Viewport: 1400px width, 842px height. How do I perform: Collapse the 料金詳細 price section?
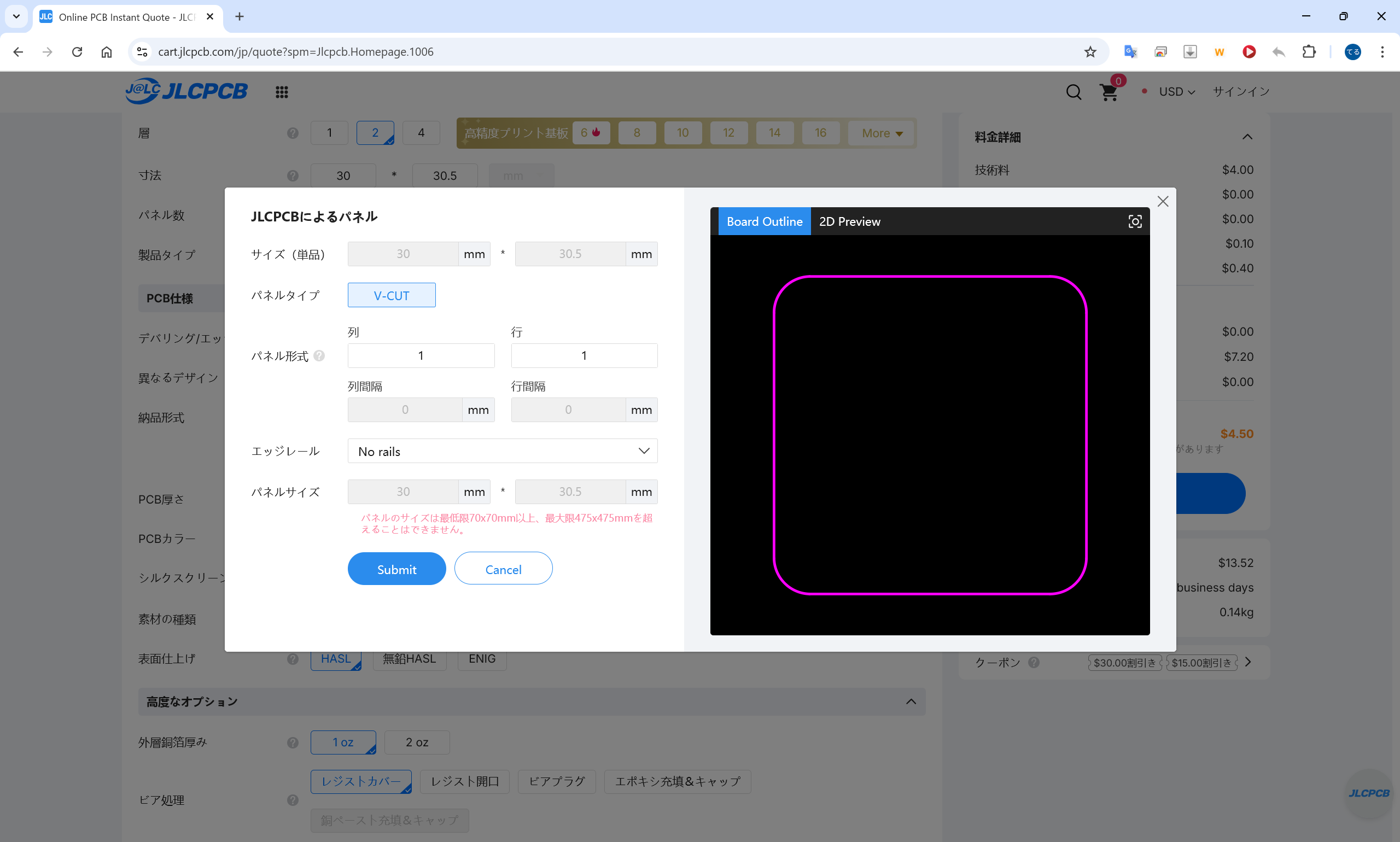click(x=1247, y=136)
